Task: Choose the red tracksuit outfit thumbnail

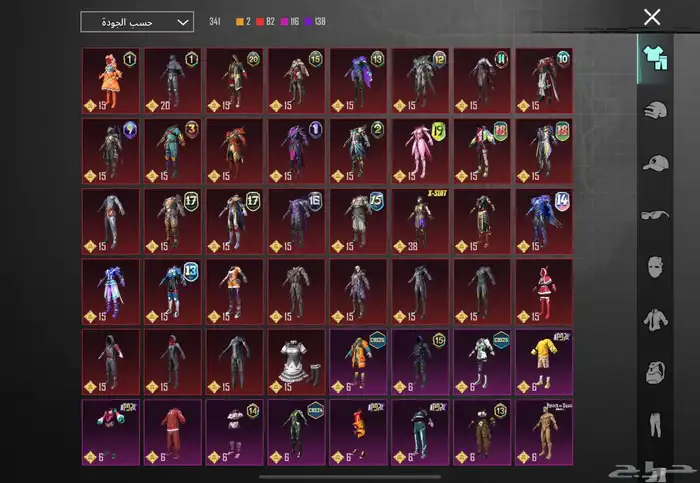Action: [x=172, y=430]
